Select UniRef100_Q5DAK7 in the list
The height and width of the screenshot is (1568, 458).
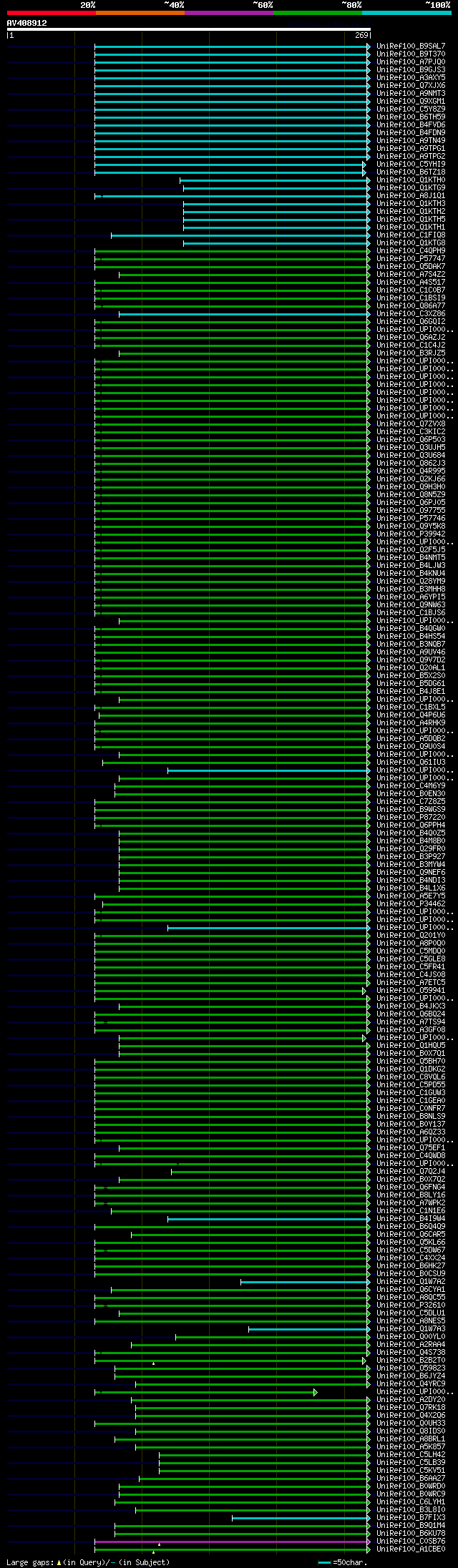point(411,267)
